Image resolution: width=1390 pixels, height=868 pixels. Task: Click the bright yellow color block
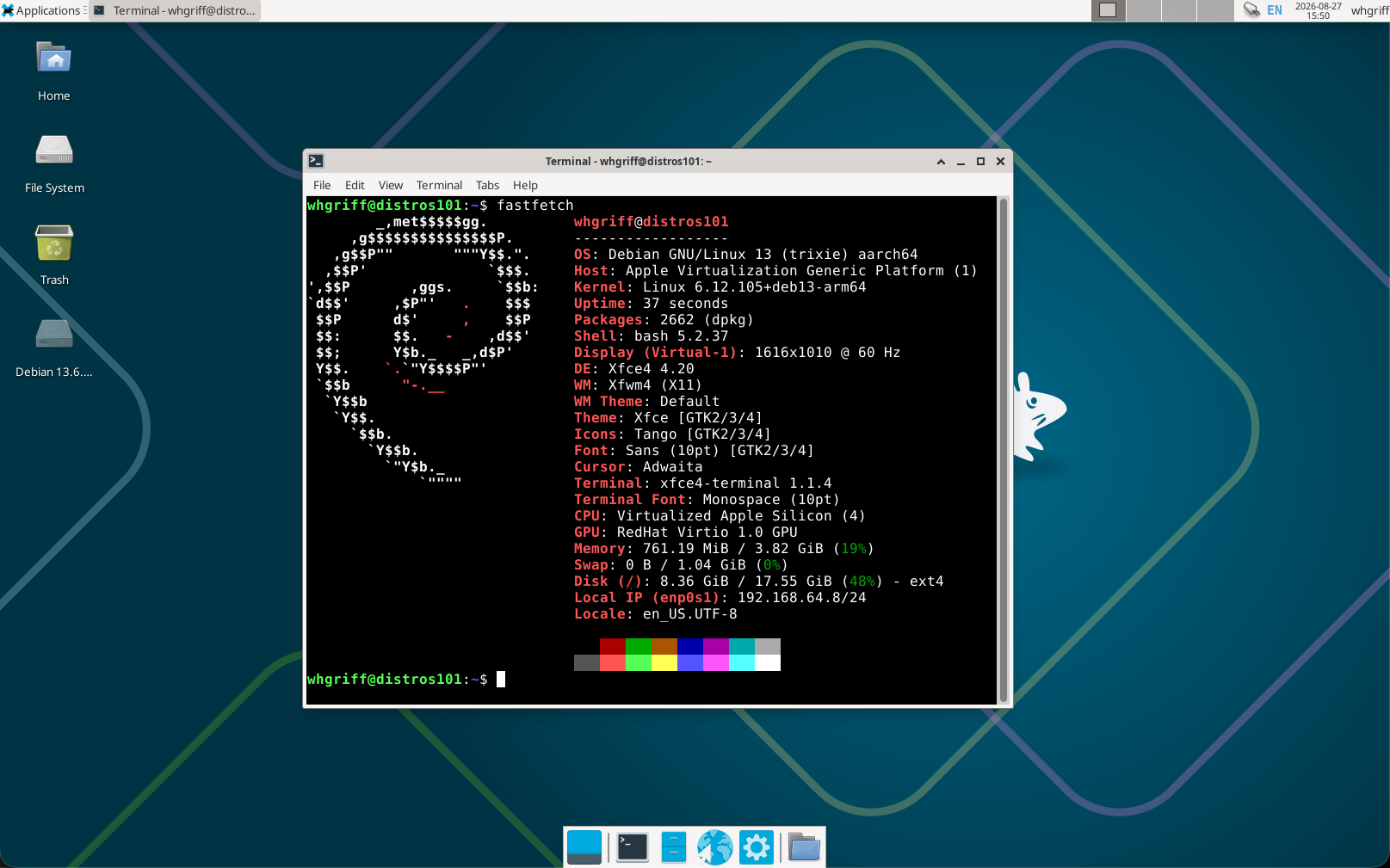coord(664,662)
